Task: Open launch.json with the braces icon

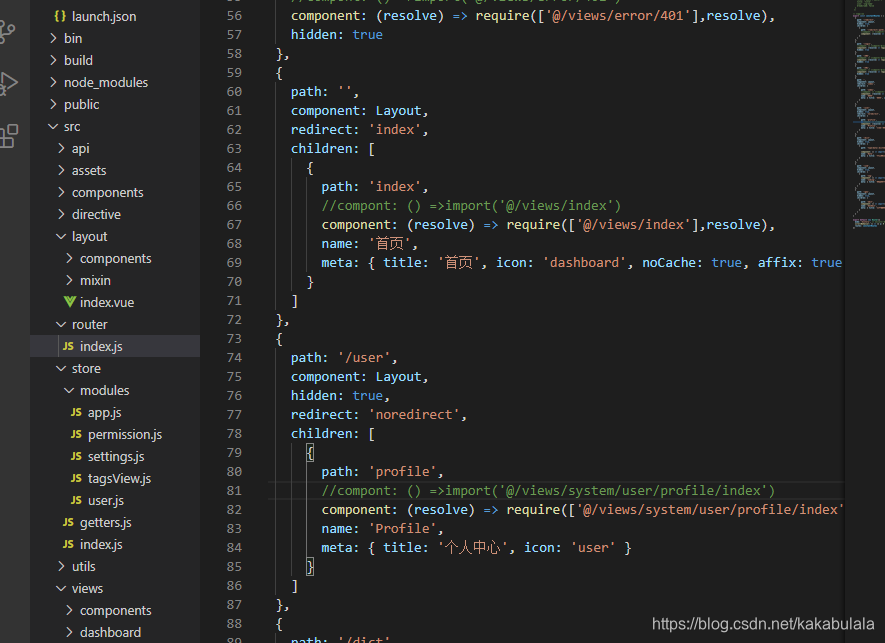Action: 95,16
